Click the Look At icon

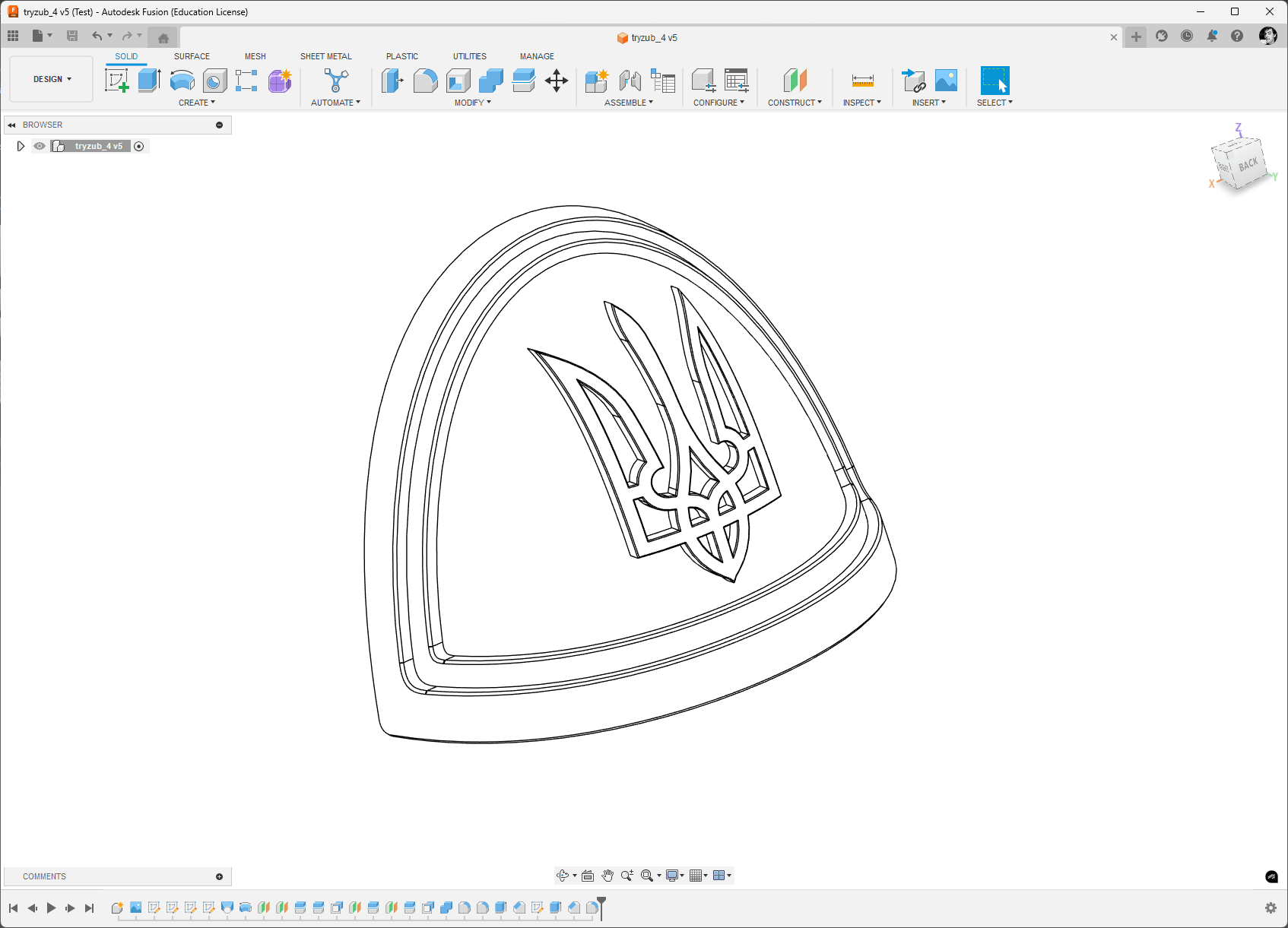[588, 876]
